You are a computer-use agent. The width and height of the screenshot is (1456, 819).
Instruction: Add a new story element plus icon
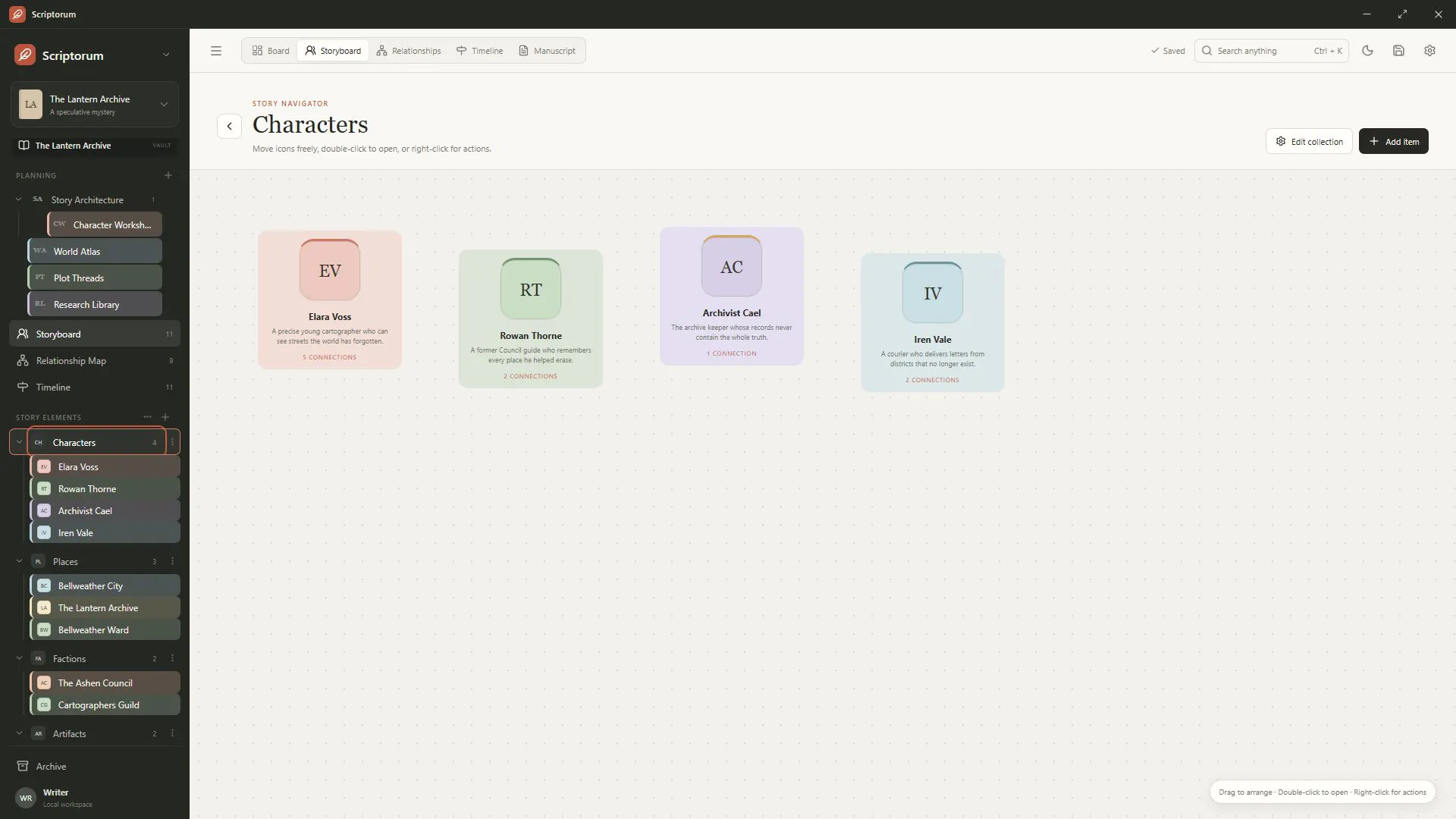coord(165,417)
